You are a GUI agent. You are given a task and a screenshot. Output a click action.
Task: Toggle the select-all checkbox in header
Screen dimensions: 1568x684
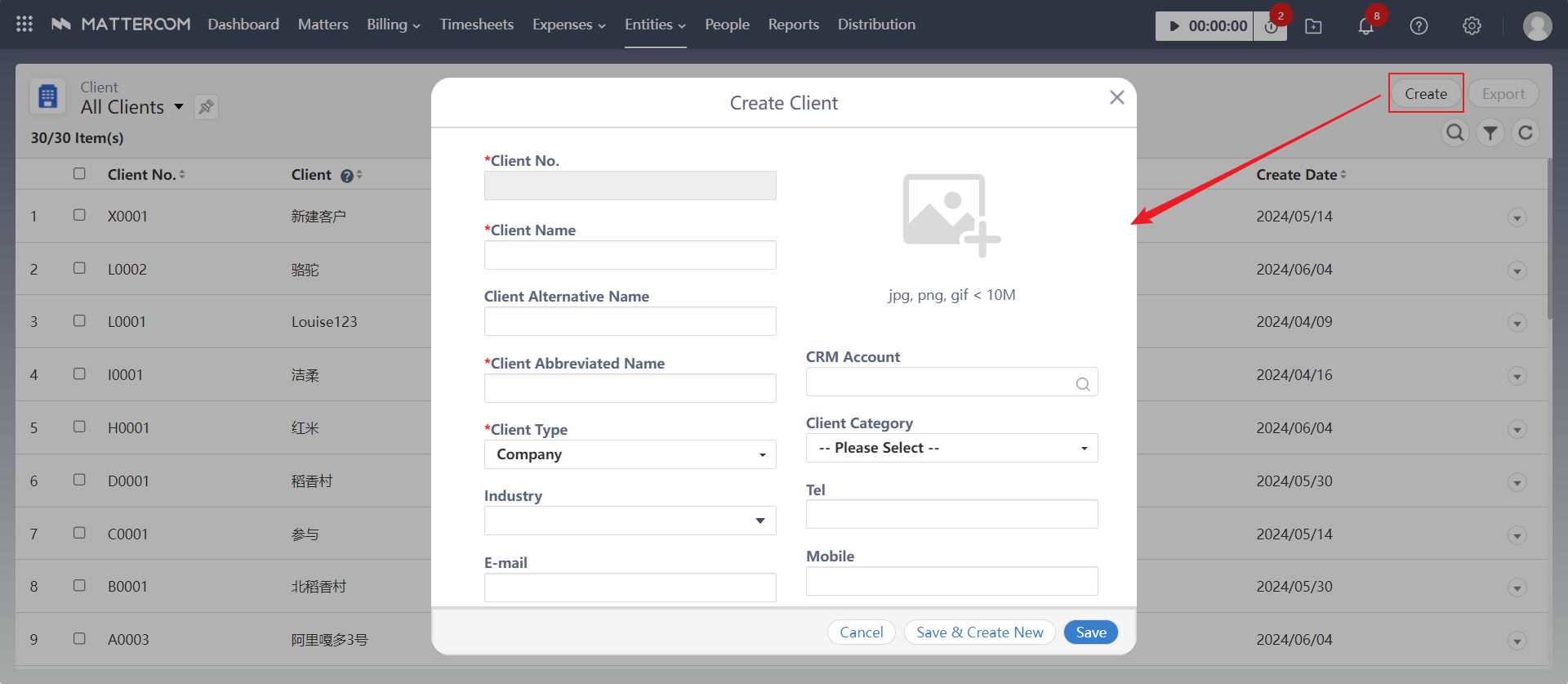pos(79,173)
